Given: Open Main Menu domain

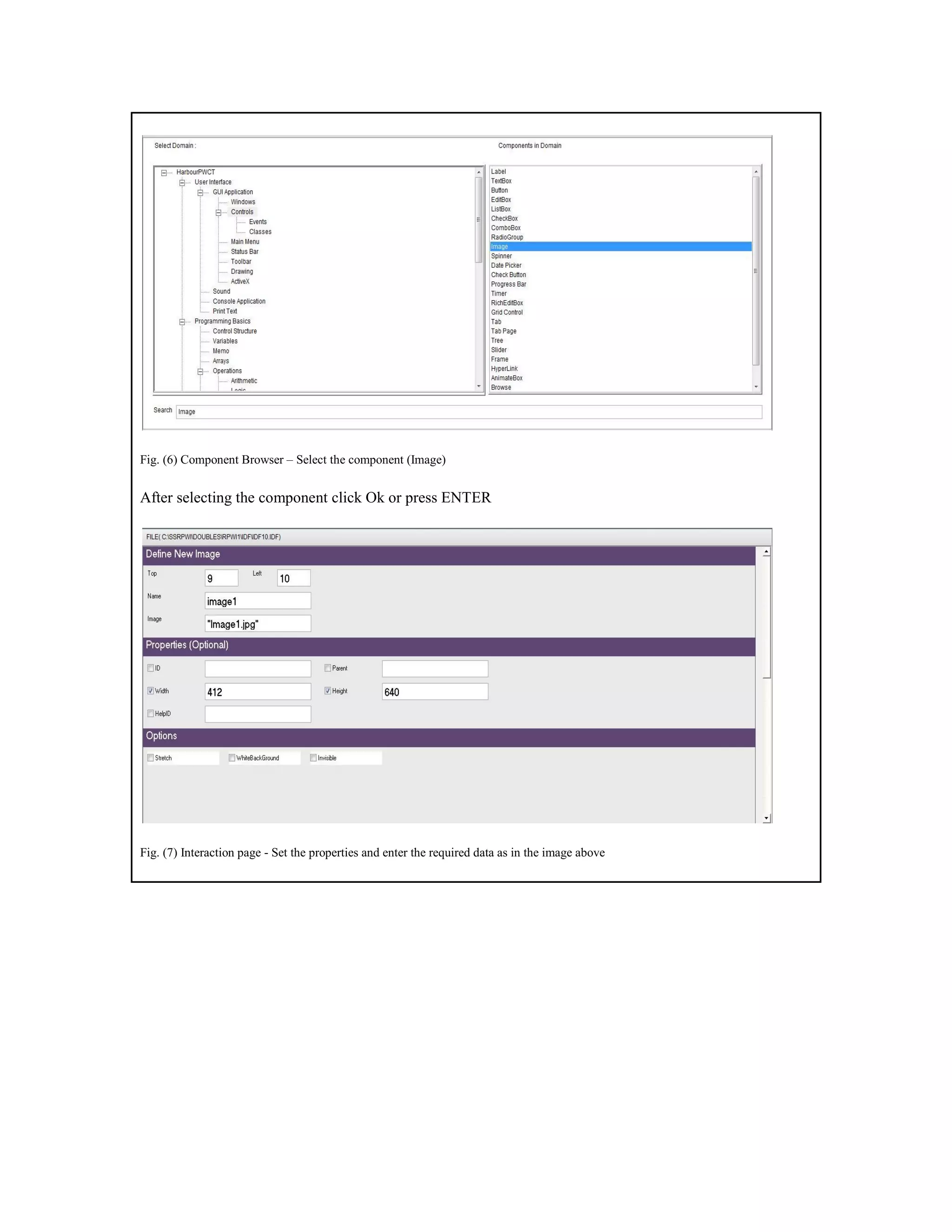Looking at the screenshot, I should (245, 241).
